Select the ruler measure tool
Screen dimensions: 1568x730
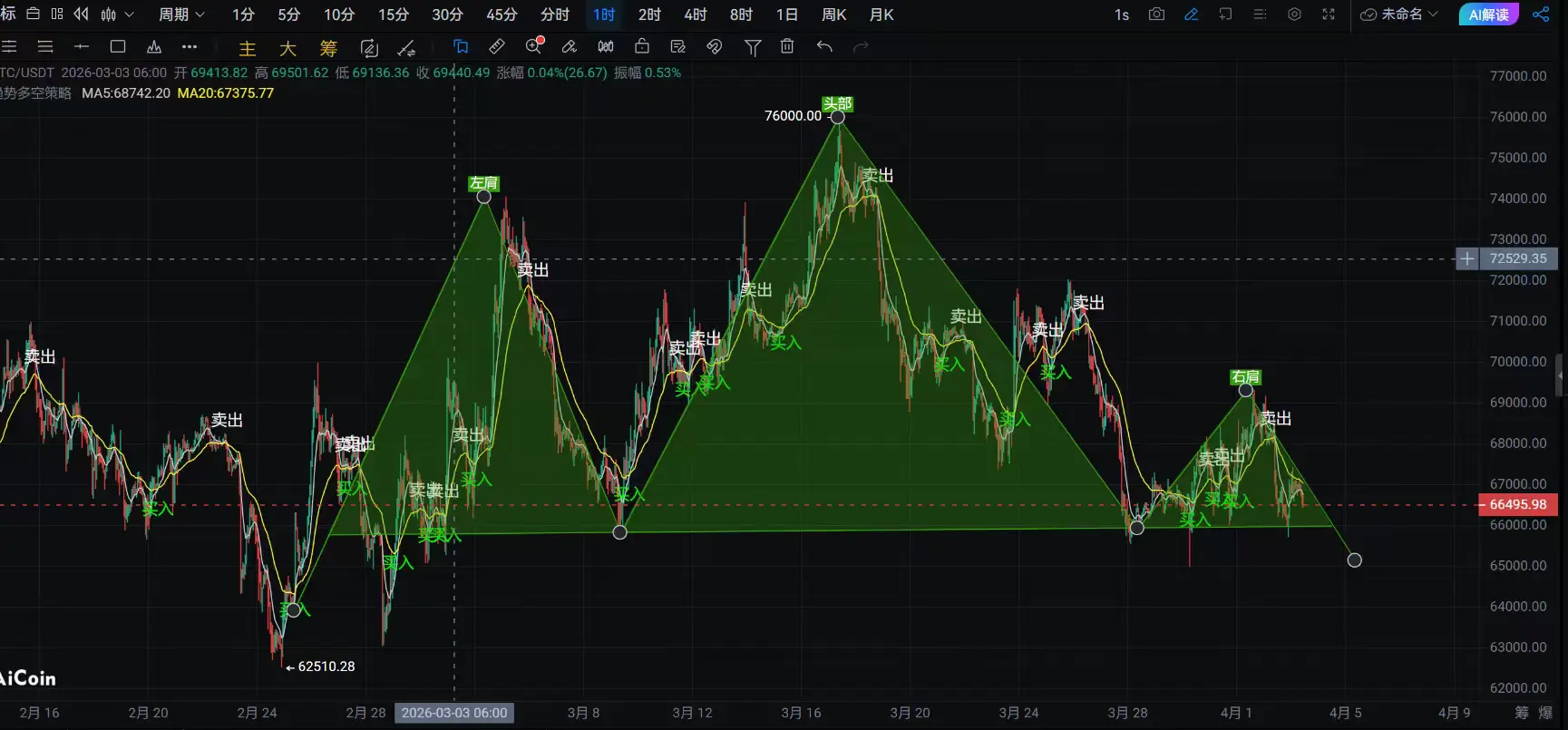[x=497, y=47]
